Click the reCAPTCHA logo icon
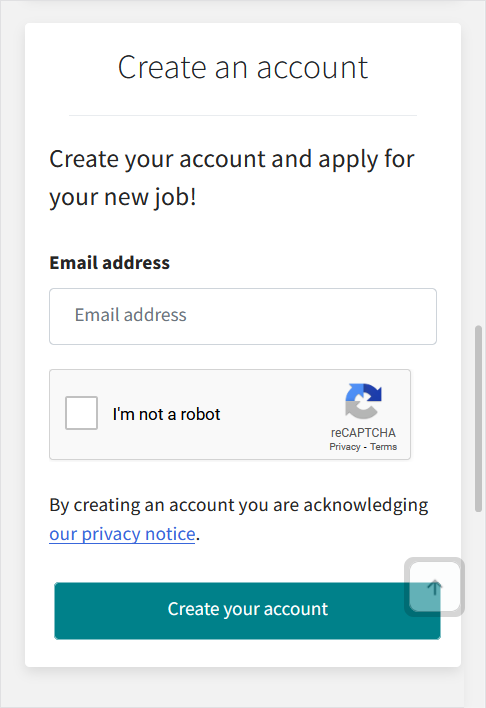Viewport: 486px width, 708px height. point(363,401)
